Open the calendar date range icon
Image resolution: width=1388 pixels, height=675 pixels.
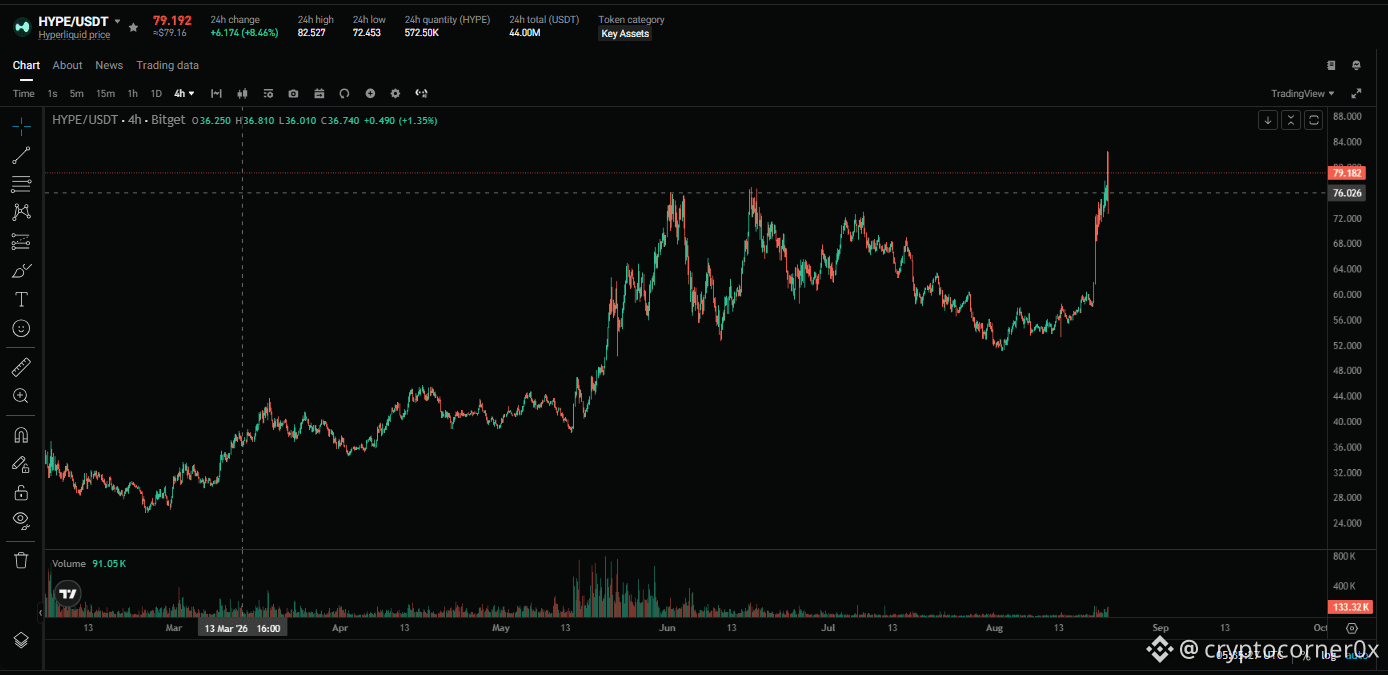point(319,93)
